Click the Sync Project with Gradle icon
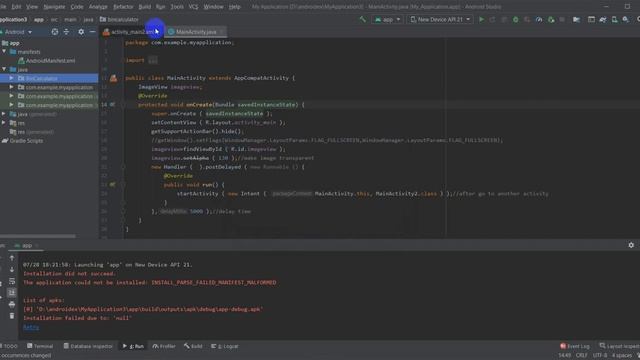Viewport: 640px width, 360px height. 603,19
